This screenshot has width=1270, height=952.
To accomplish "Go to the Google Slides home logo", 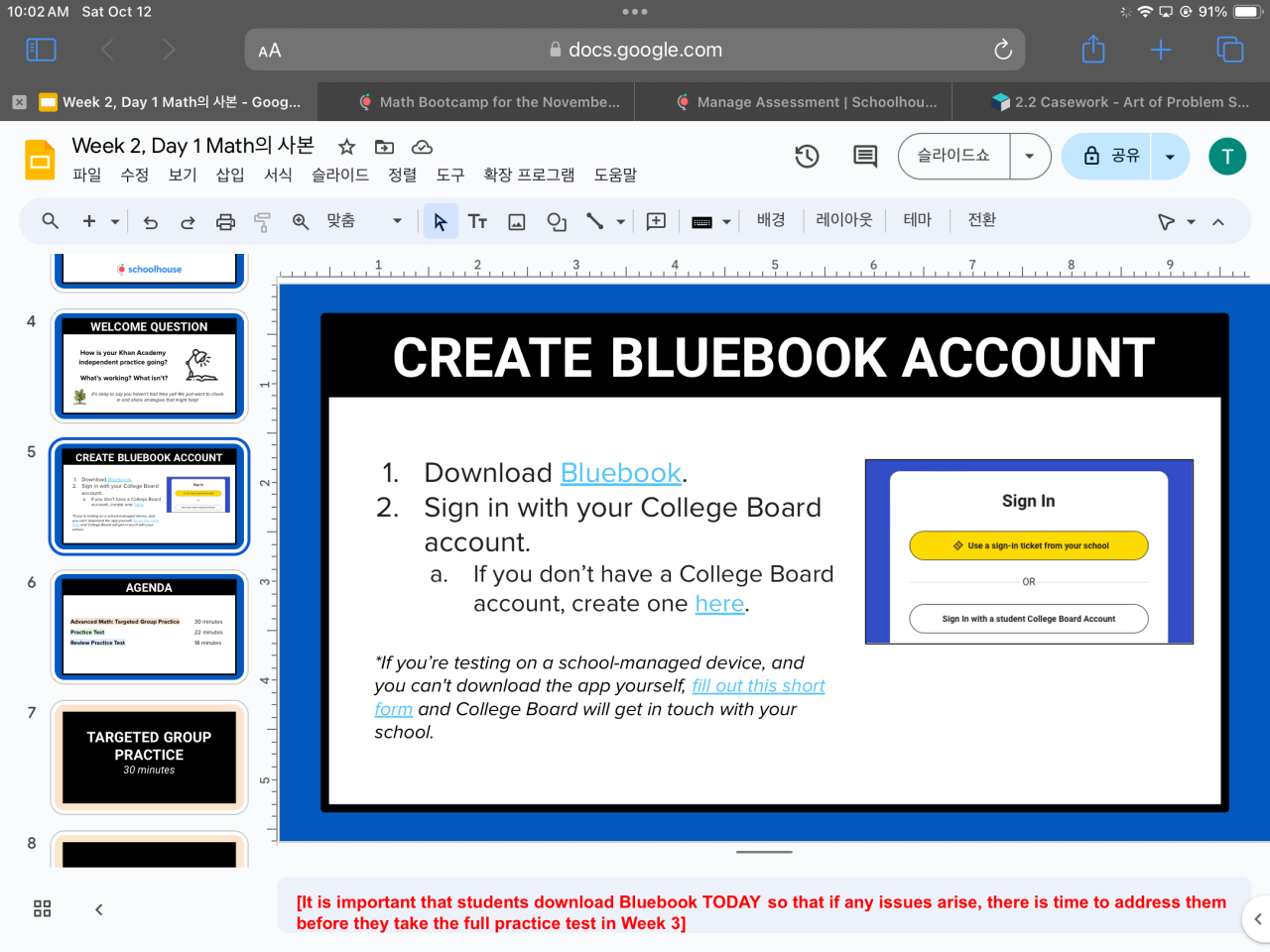I will coord(41,161).
